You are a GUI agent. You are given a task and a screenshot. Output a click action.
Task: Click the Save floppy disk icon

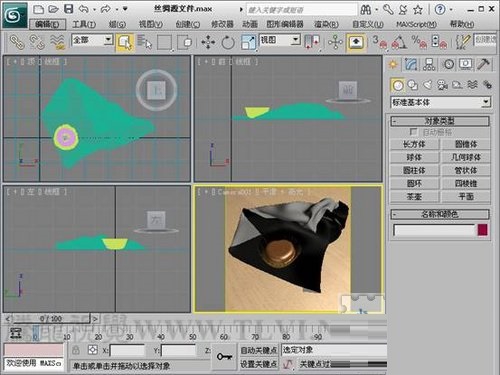pos(68,9)
